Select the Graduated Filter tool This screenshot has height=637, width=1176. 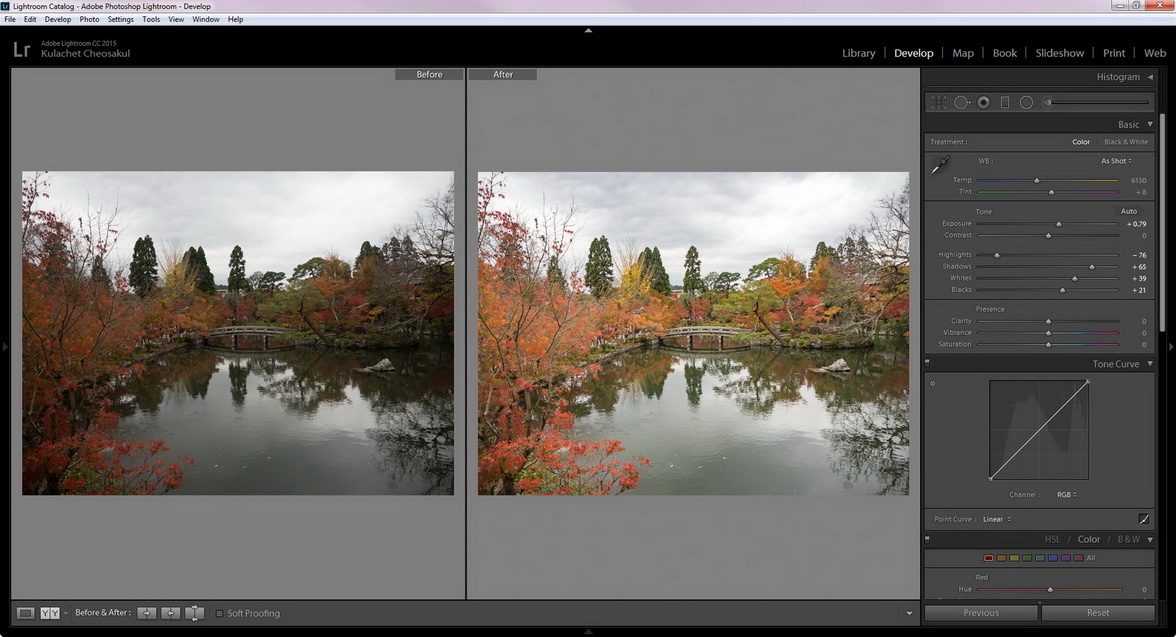(1005, 102)
